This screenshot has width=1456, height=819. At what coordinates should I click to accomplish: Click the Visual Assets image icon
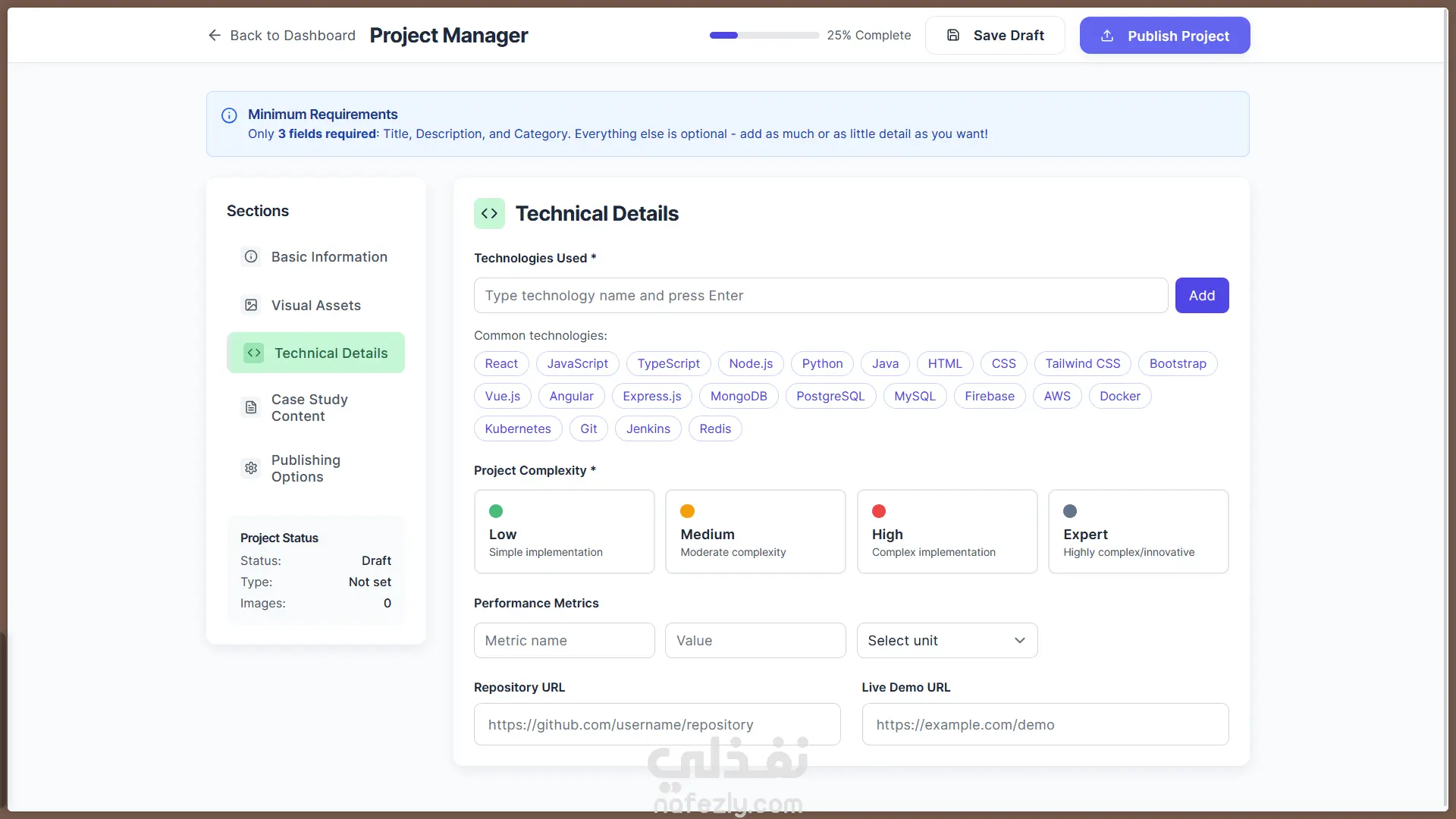tap(251, 306)
